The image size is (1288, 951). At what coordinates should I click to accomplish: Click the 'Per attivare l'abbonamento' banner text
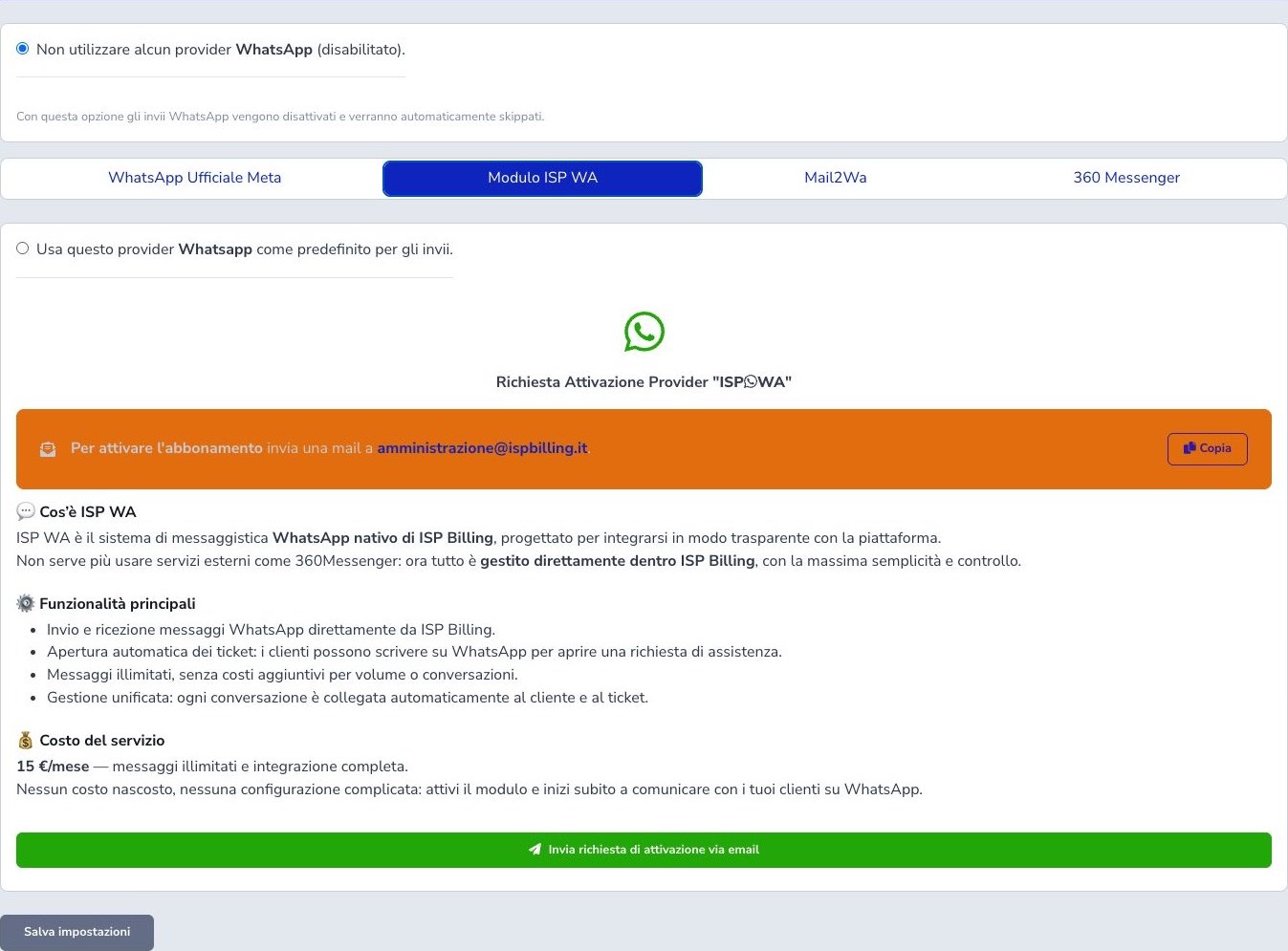point(166,448)
